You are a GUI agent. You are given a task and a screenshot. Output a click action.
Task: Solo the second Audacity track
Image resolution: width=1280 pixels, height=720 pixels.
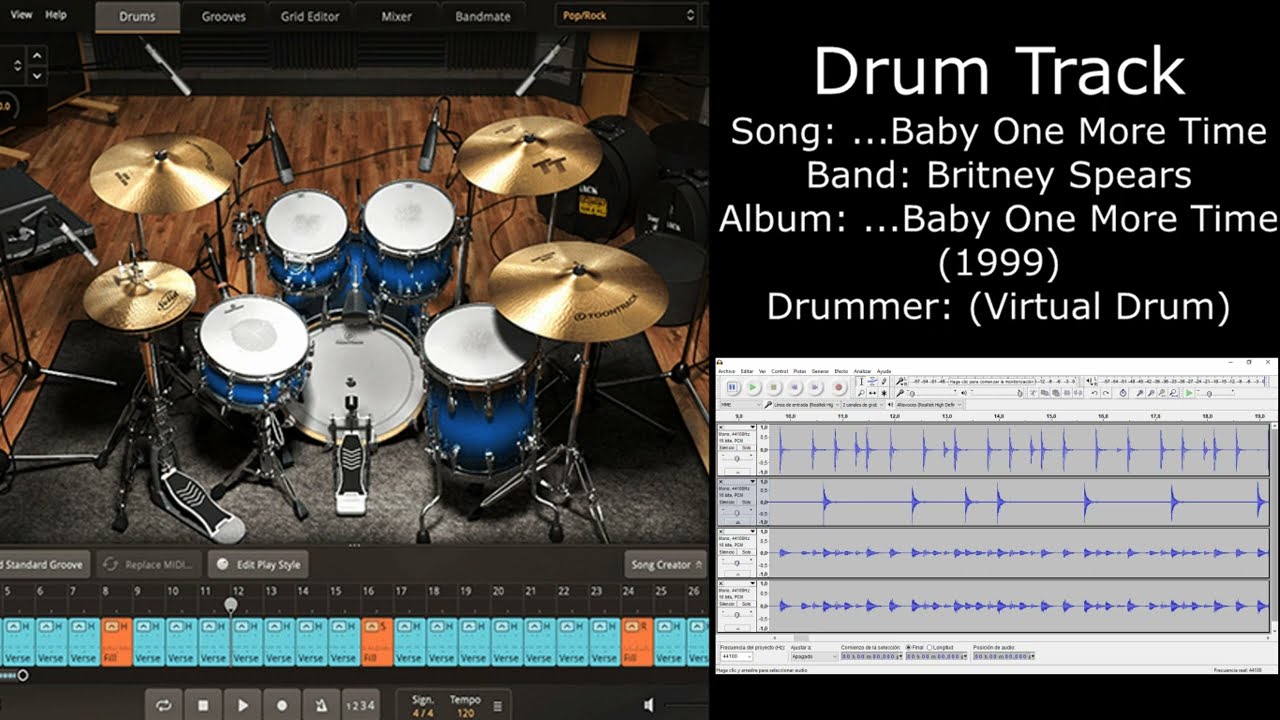[746, 502]
